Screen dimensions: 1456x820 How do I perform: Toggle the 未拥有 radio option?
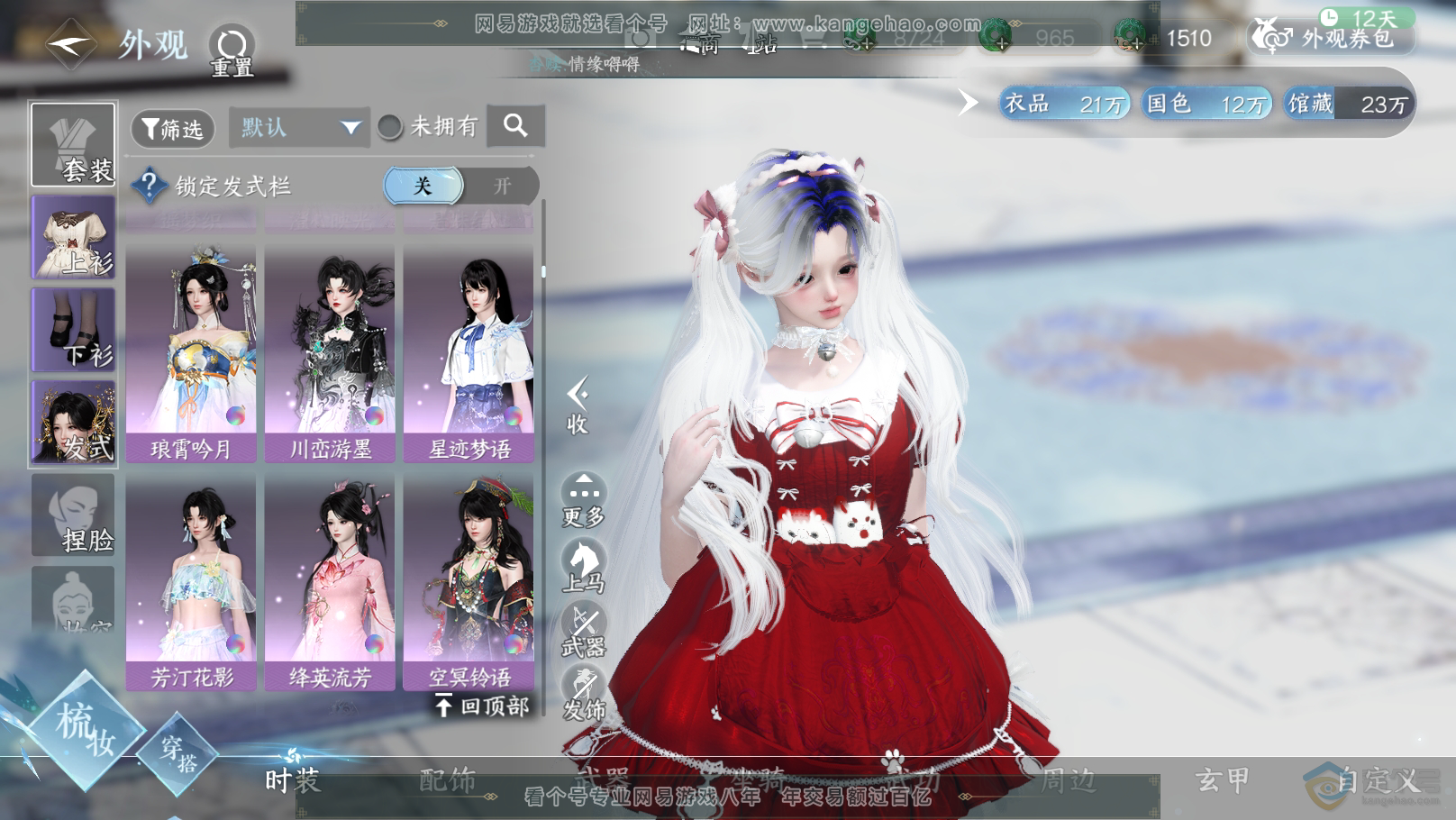(390, 127)
